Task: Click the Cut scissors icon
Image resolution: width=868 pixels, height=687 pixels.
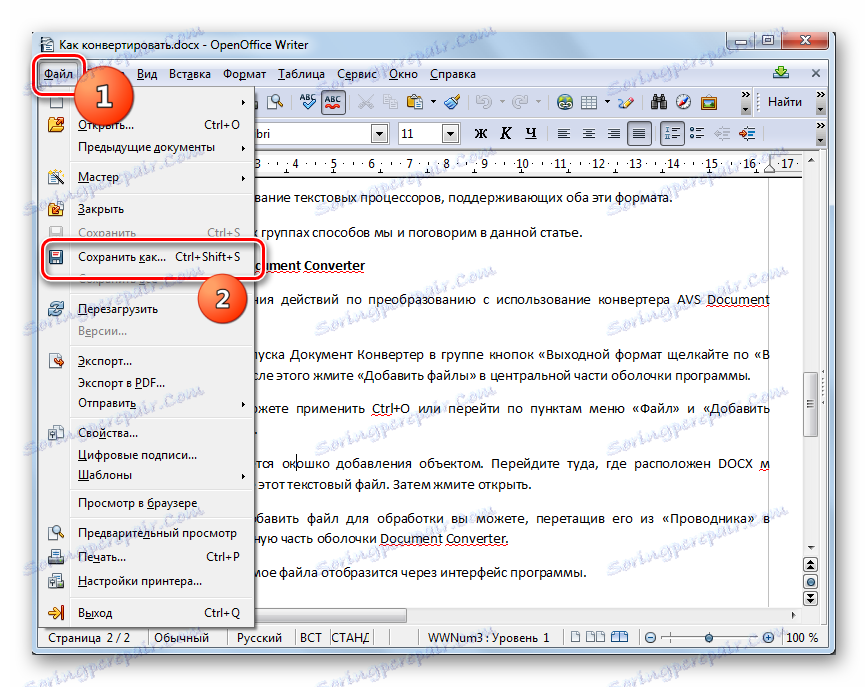Action: pyautogui.click(x=365, y=102)
